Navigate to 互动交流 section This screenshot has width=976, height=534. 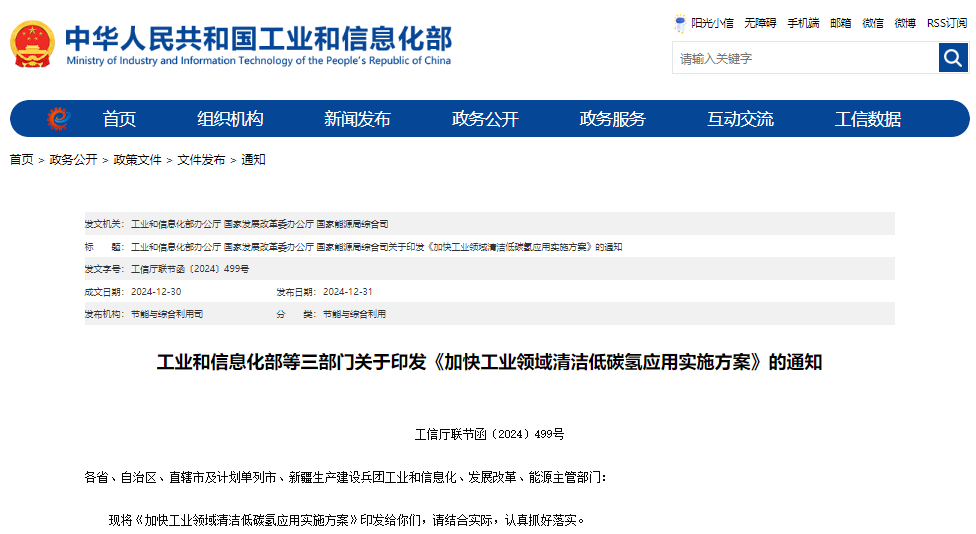pyautogui.click(x=740, y=119)
